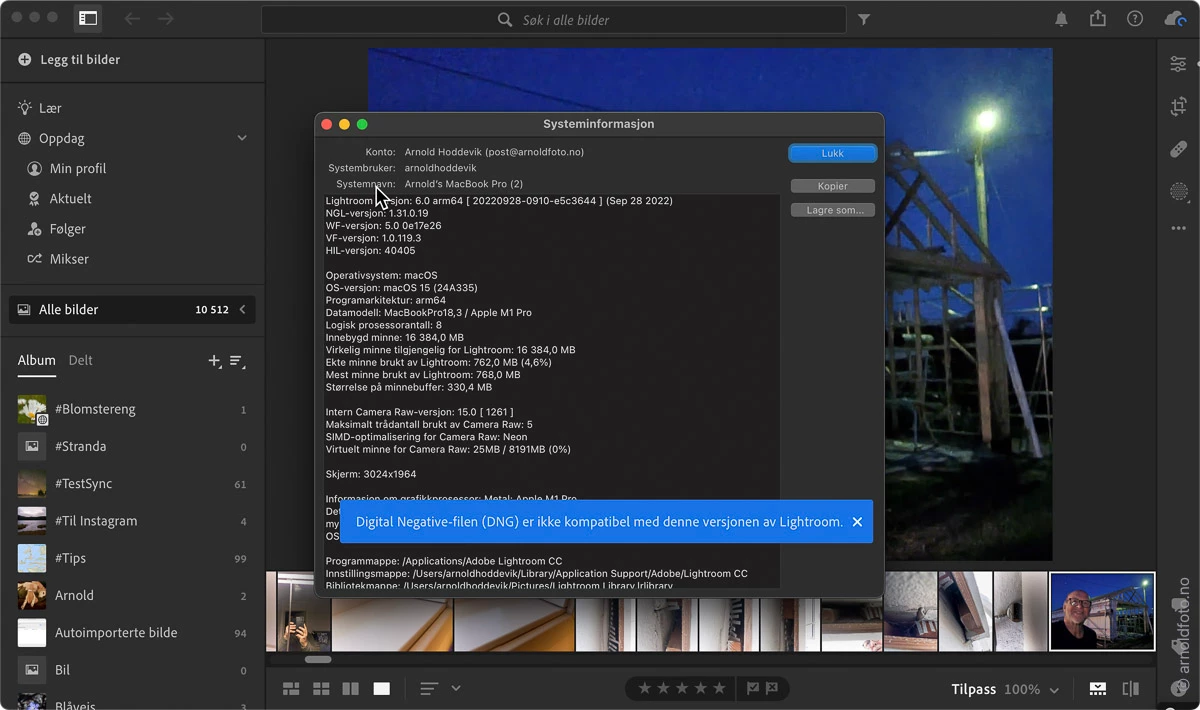
Task: Open the sort order control
Action: (x=429, y=689)
